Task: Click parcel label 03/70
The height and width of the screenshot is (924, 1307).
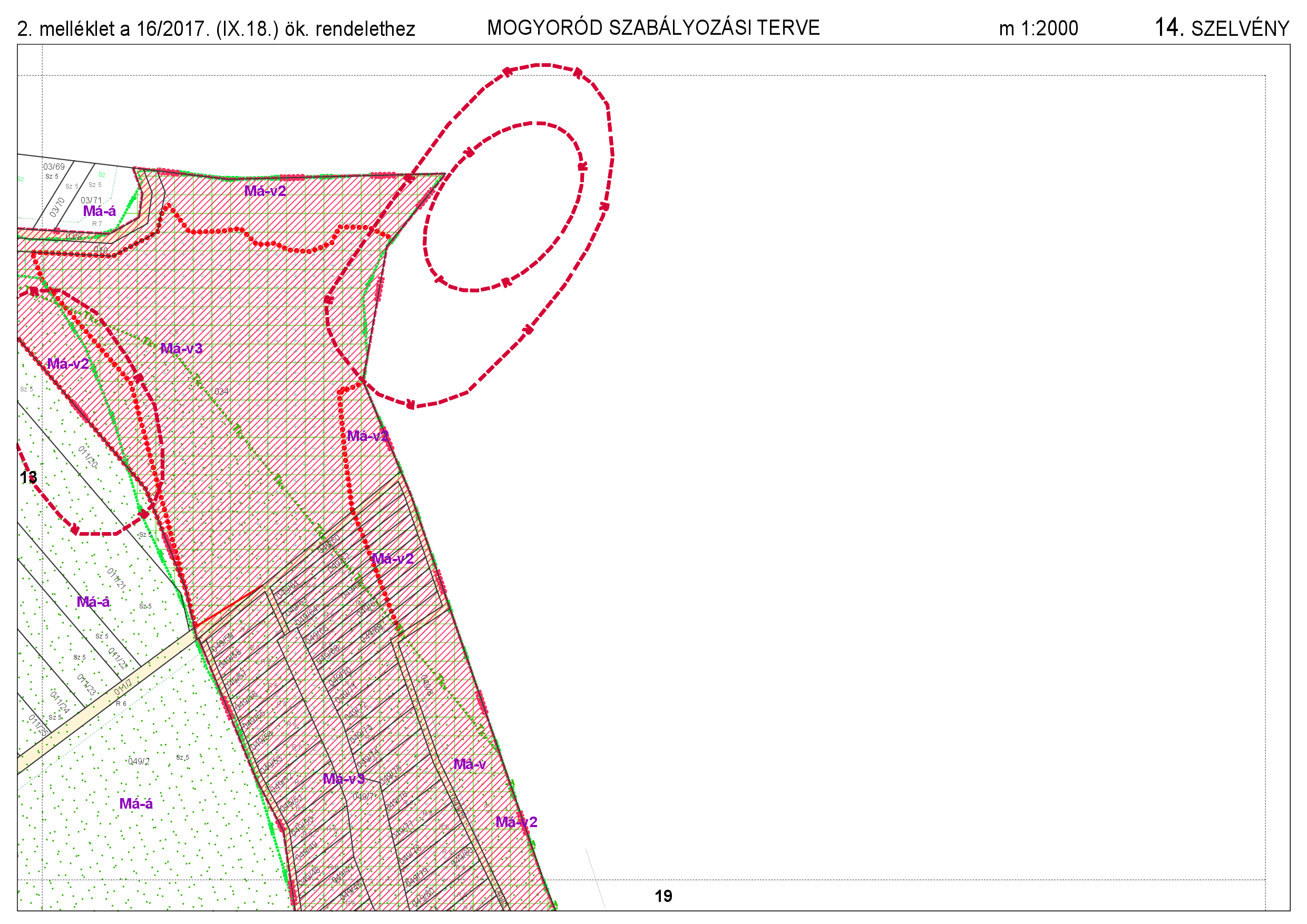Action: point(57,207)
